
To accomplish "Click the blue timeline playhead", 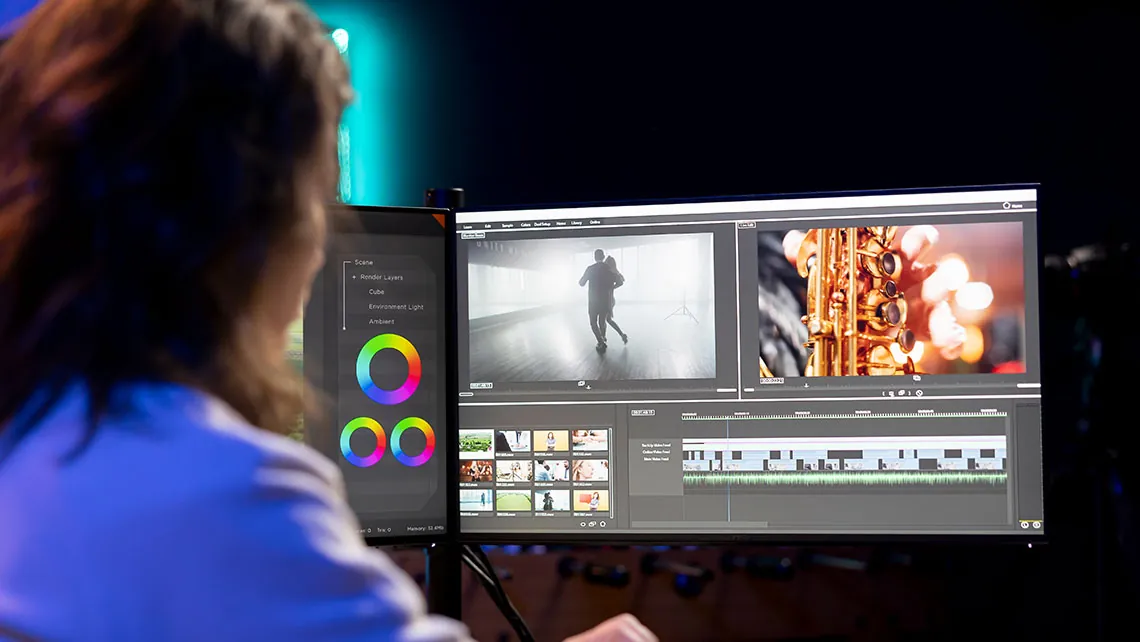I will point(728,469).
